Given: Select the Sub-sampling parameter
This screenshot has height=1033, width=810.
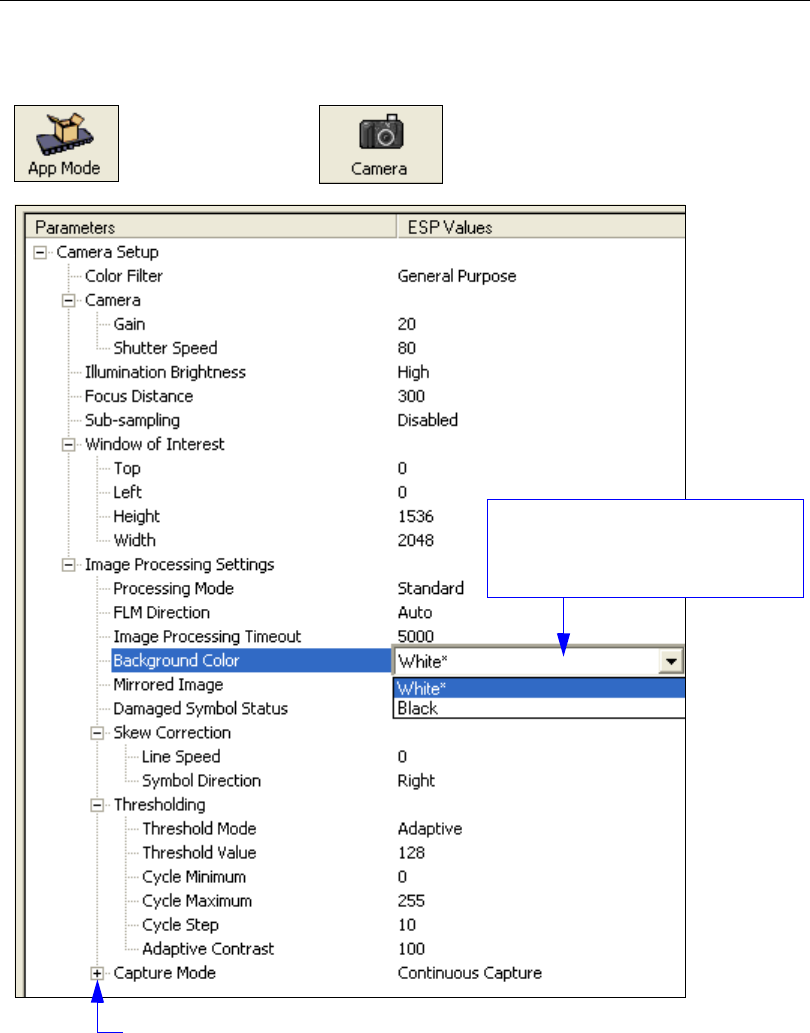Looking at the screenshot, I should tap(132, 420).
